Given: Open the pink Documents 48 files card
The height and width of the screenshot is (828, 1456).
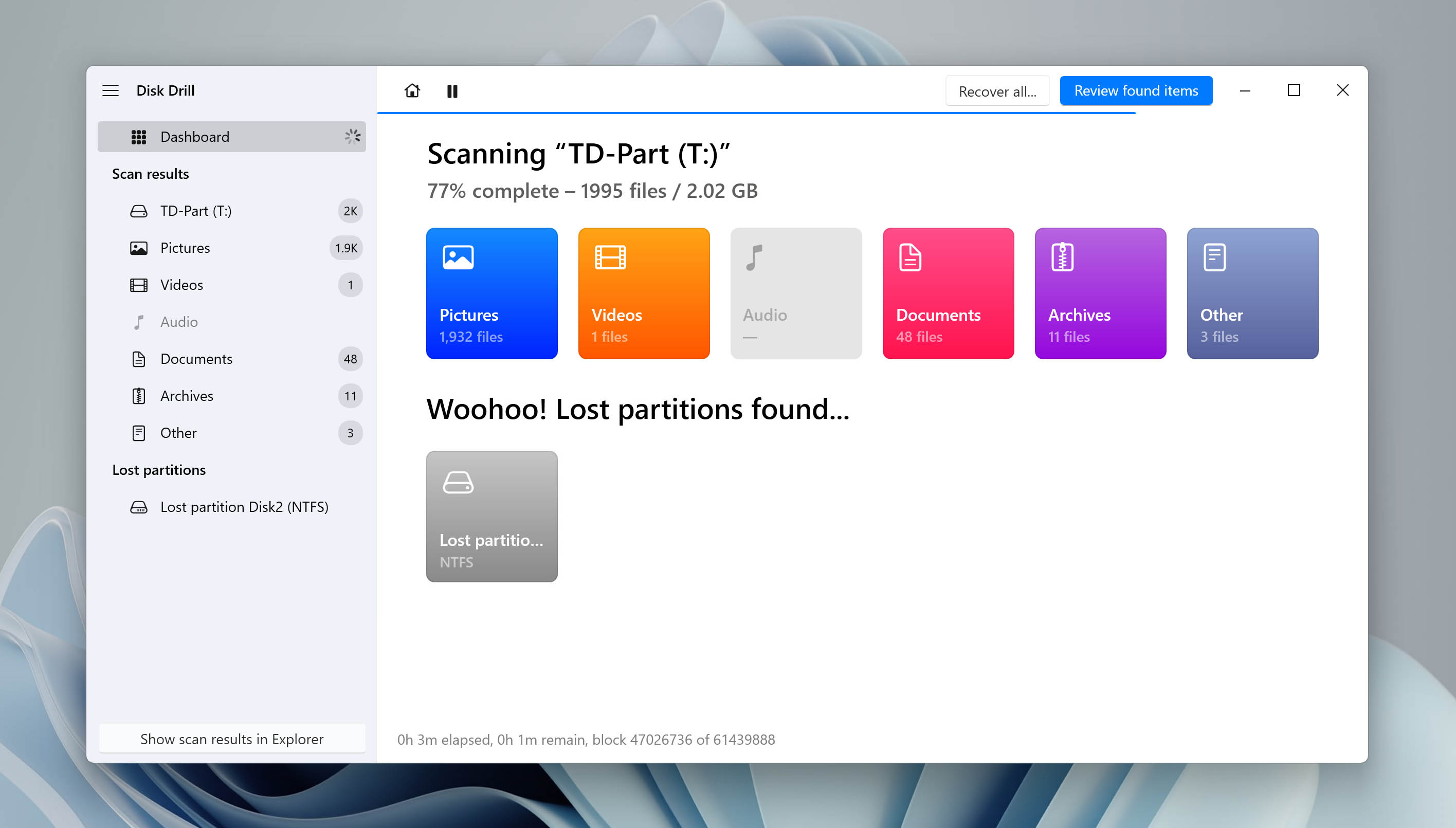Looking at the screenshot, I should [948, 293].
